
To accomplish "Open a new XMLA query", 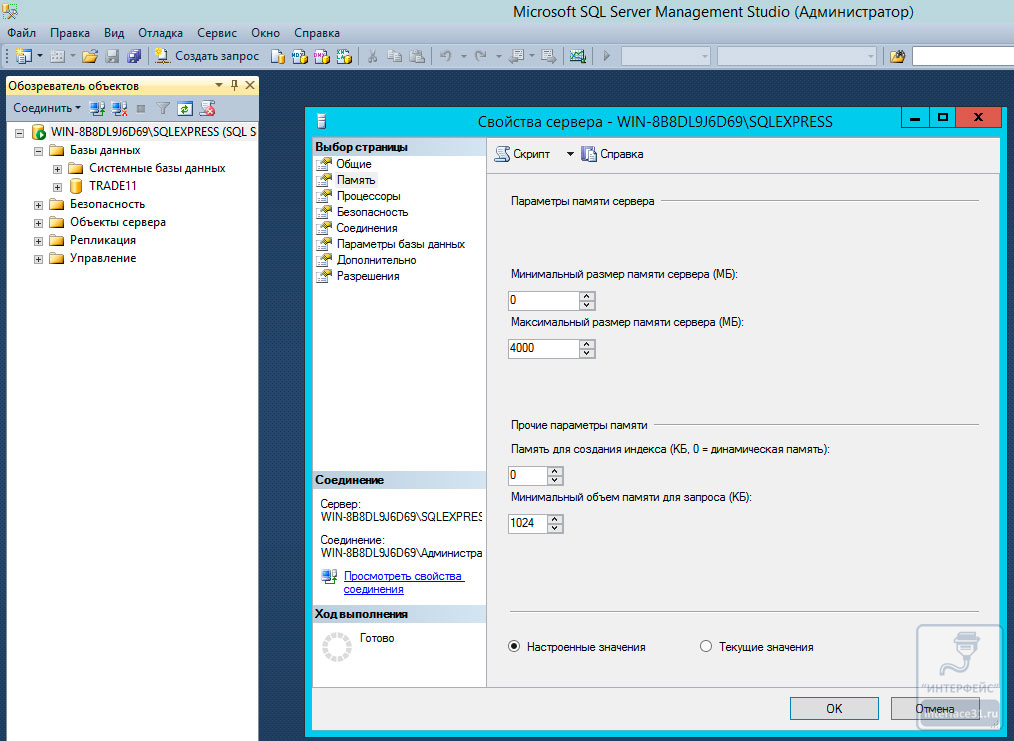I will click(343, 57).
